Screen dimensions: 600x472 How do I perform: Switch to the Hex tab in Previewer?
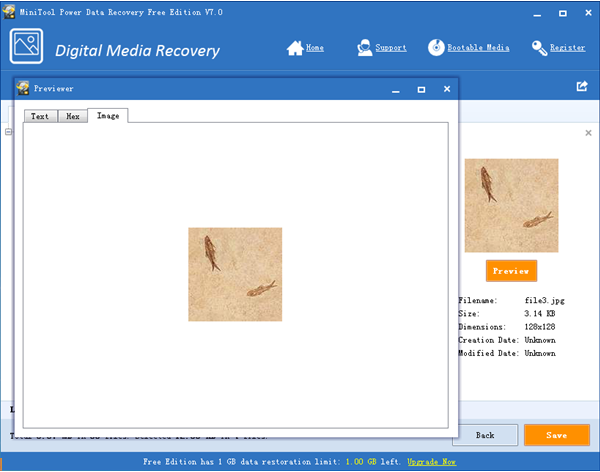click(73, 116)
